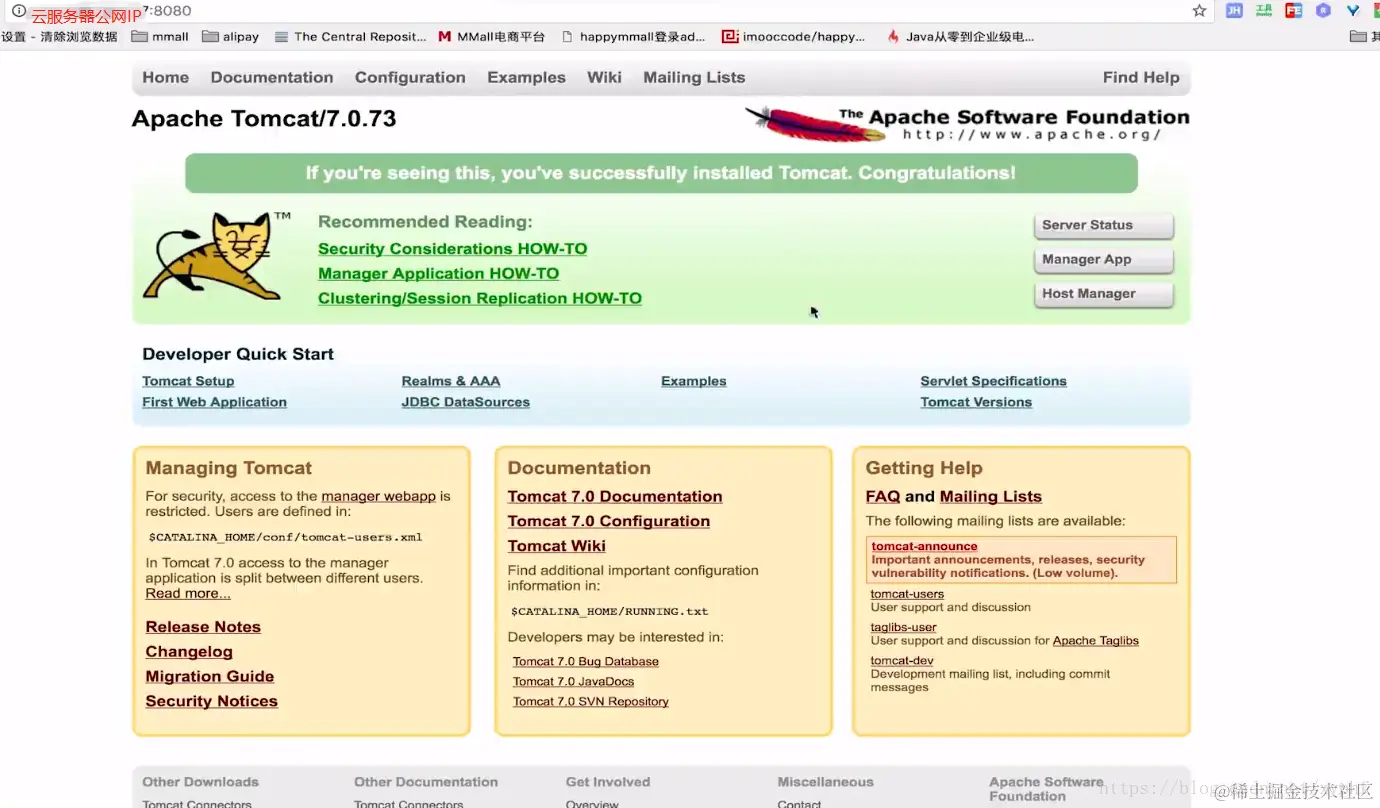Click the Tomcat cat logo
The height and width of the screenshot is (808, 1380).
tap(217, 255)
